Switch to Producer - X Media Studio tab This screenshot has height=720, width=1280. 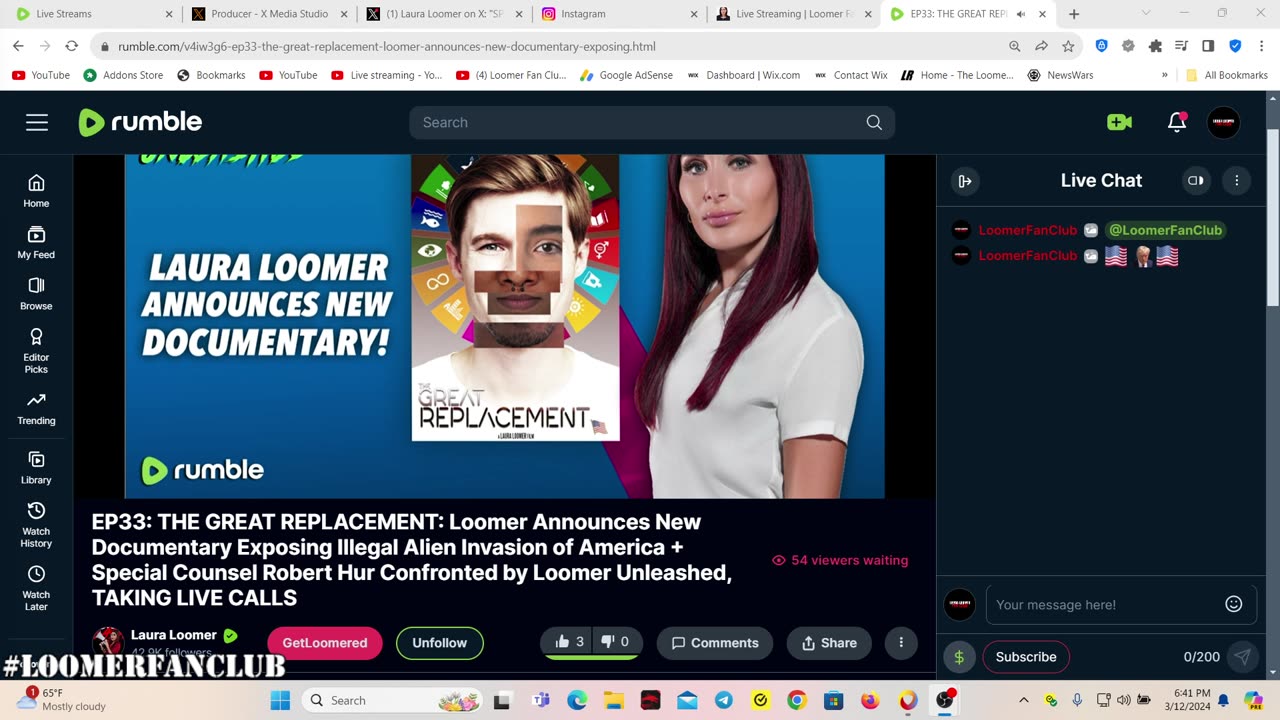click(x=268, y=14)
